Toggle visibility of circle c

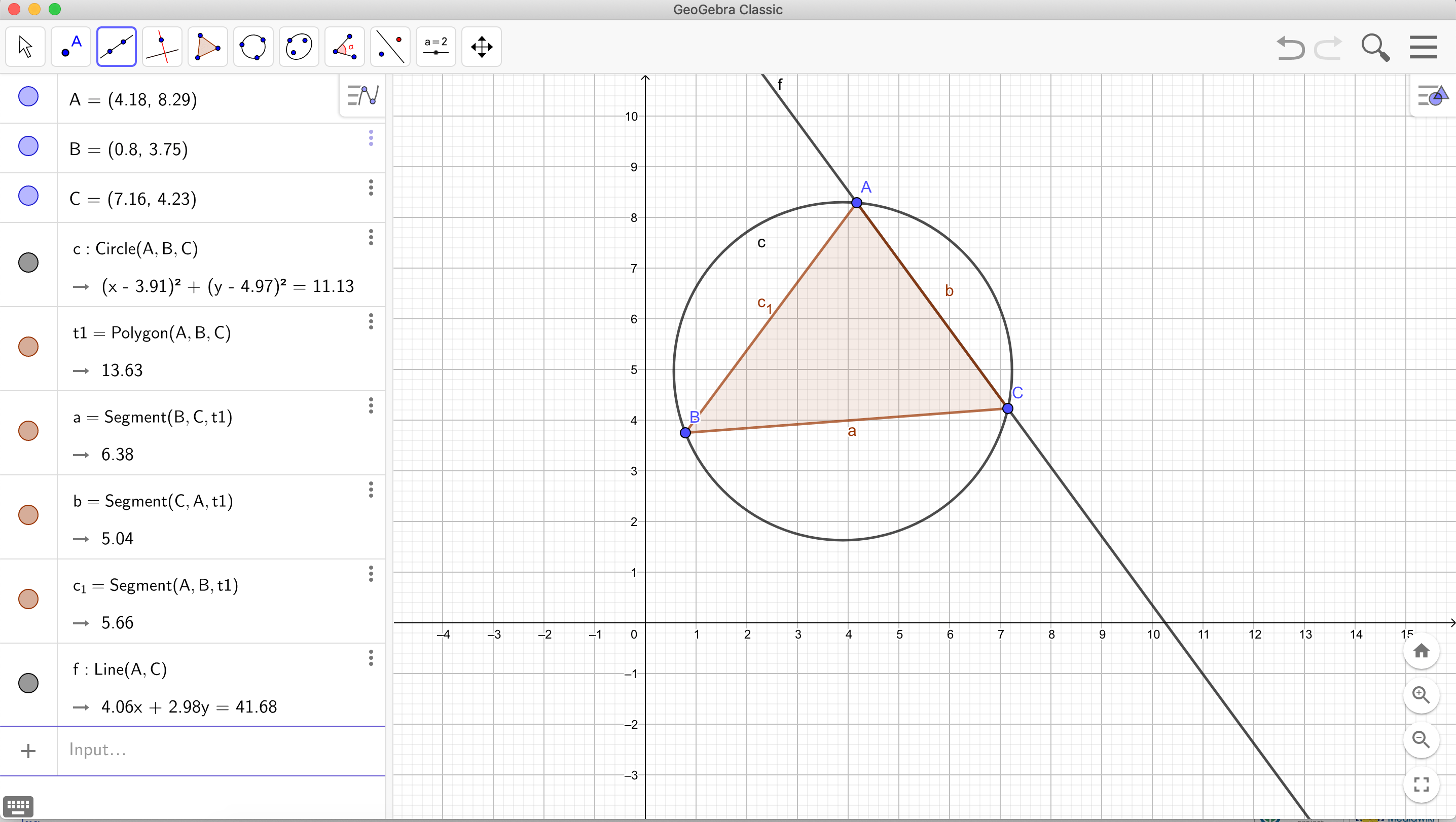(x=28, y=262)
